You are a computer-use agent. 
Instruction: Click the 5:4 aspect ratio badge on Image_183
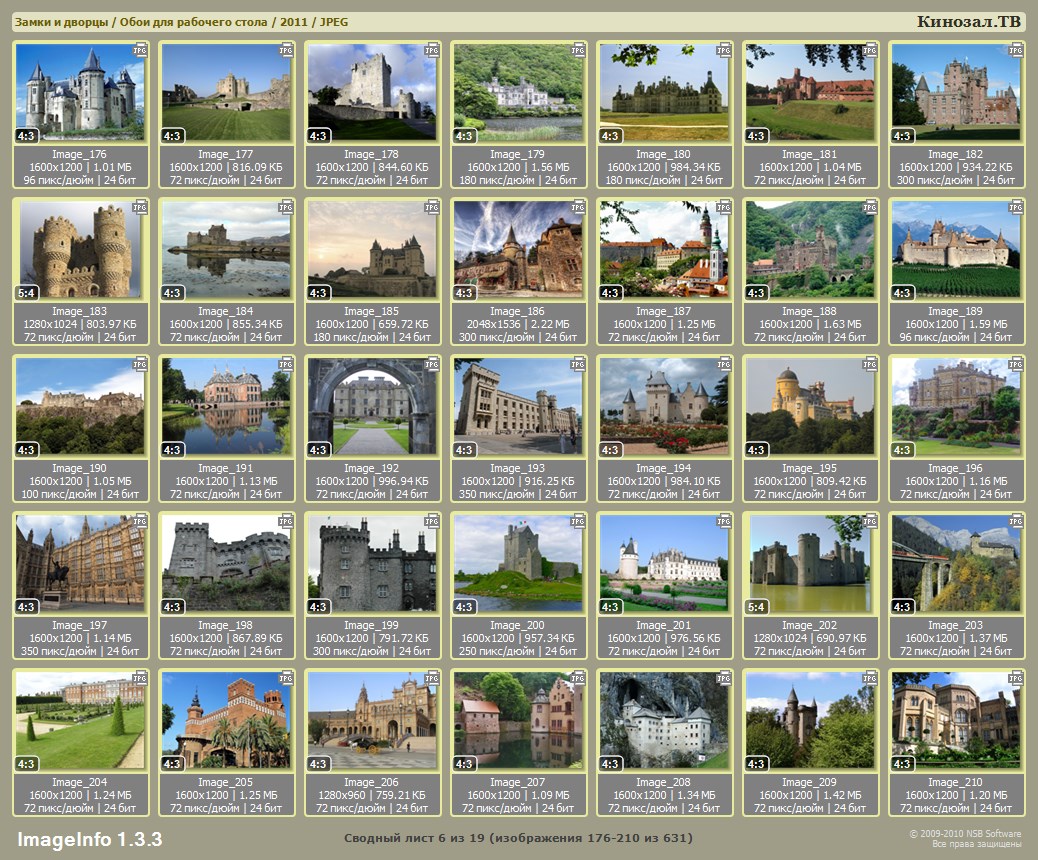[26, 293]
